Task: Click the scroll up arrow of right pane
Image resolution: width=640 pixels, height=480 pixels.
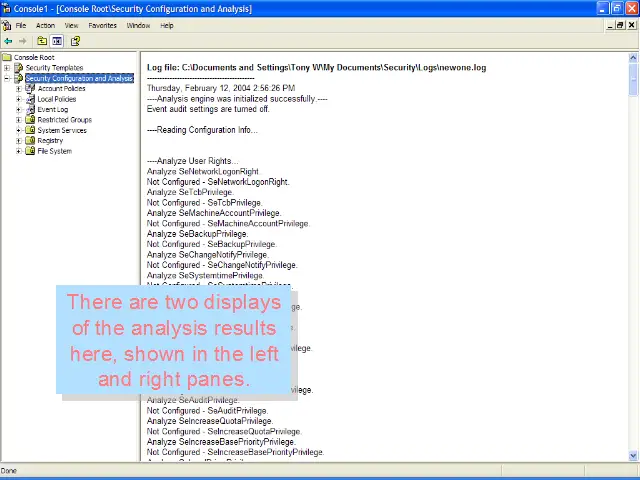Action: (x=634, y=59)
